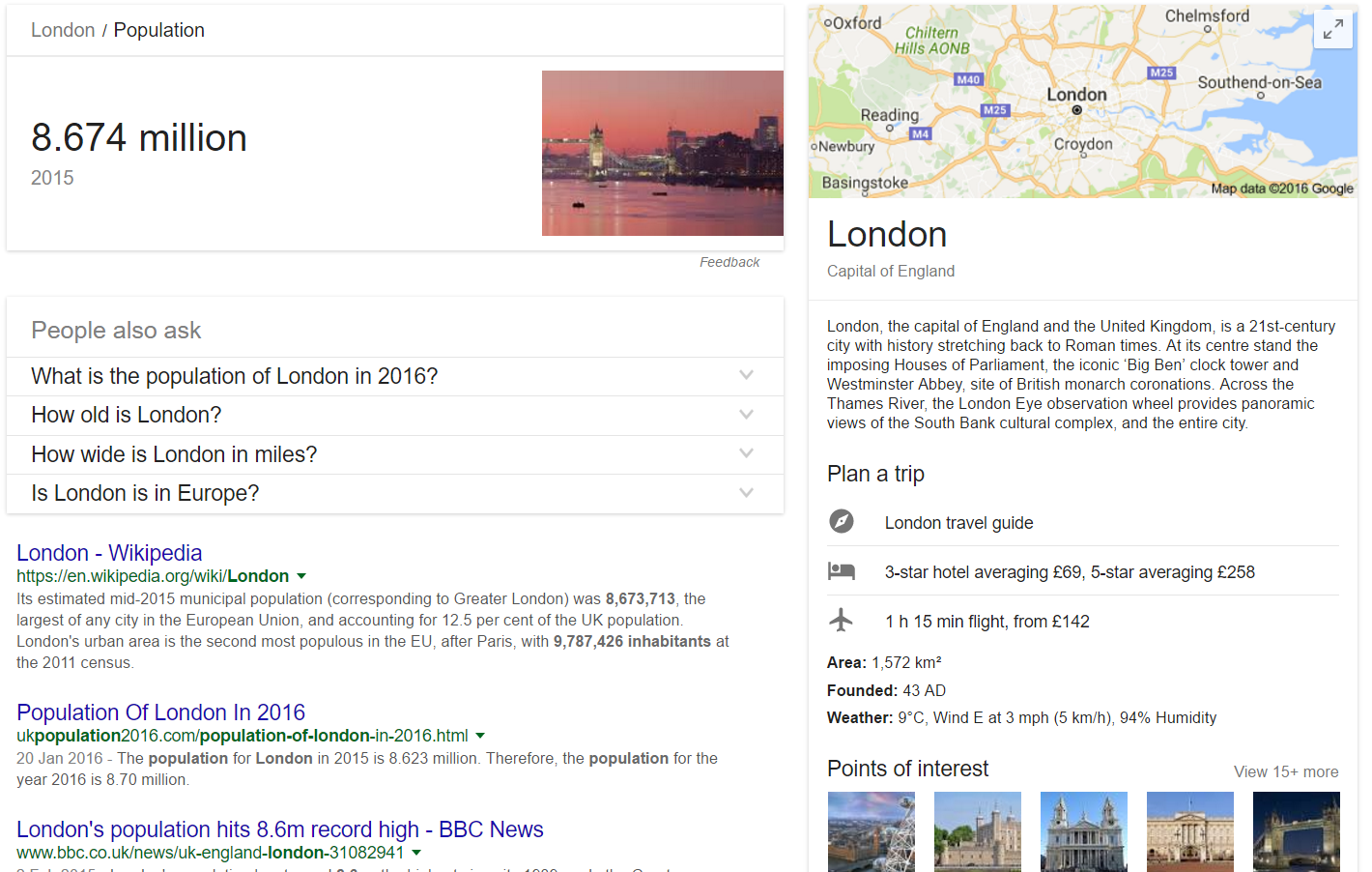The height and width of the screenshot is (872, 1372).
Task: Open the Buckingham Palace thumbnail
Action: pyautogui.click(x=1190, y=831)
